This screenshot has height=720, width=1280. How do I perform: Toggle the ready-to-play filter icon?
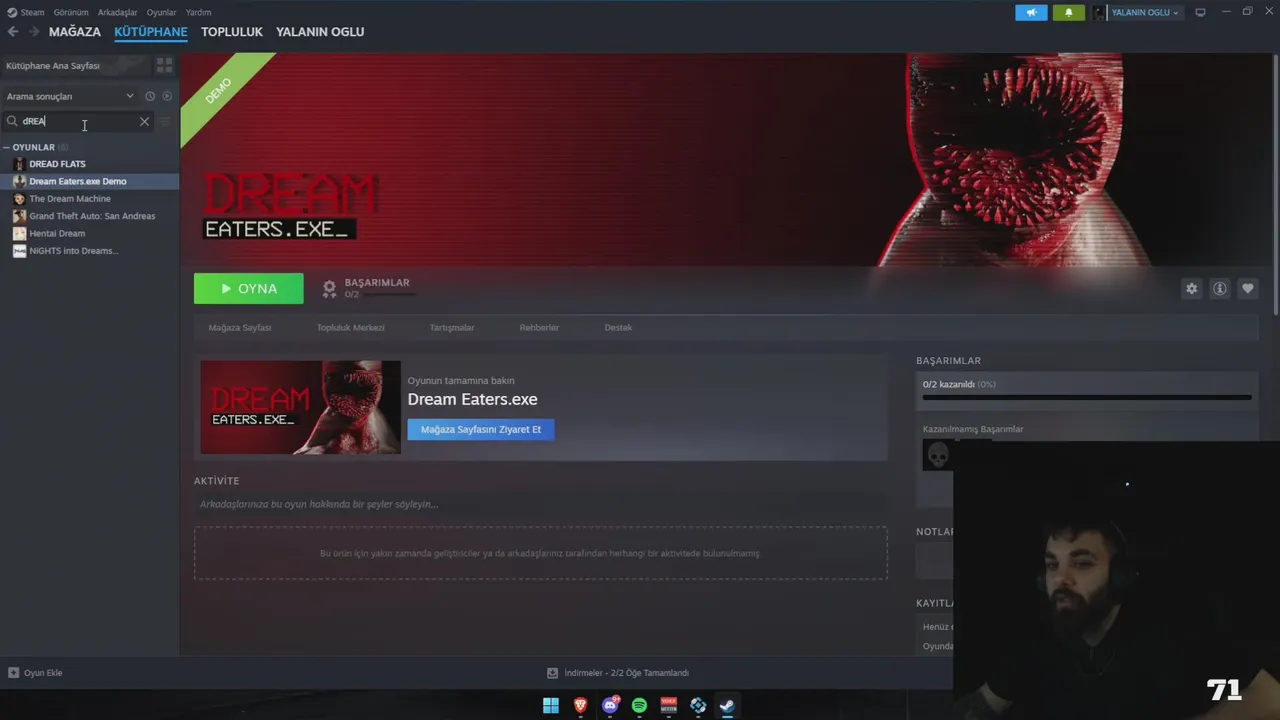(167, 96)
